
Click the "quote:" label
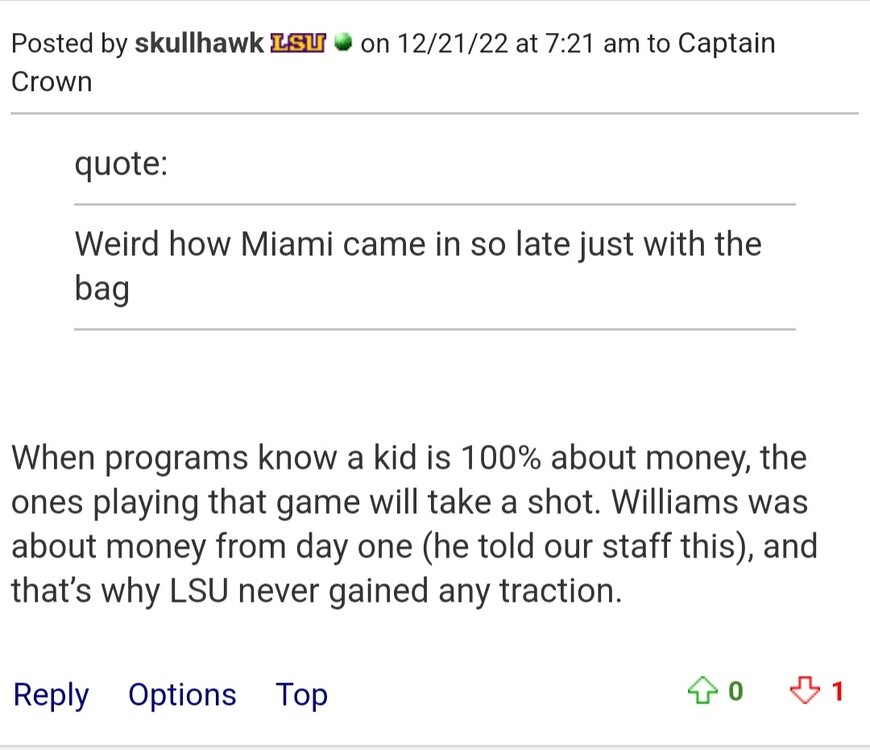[x=121, y=163]
